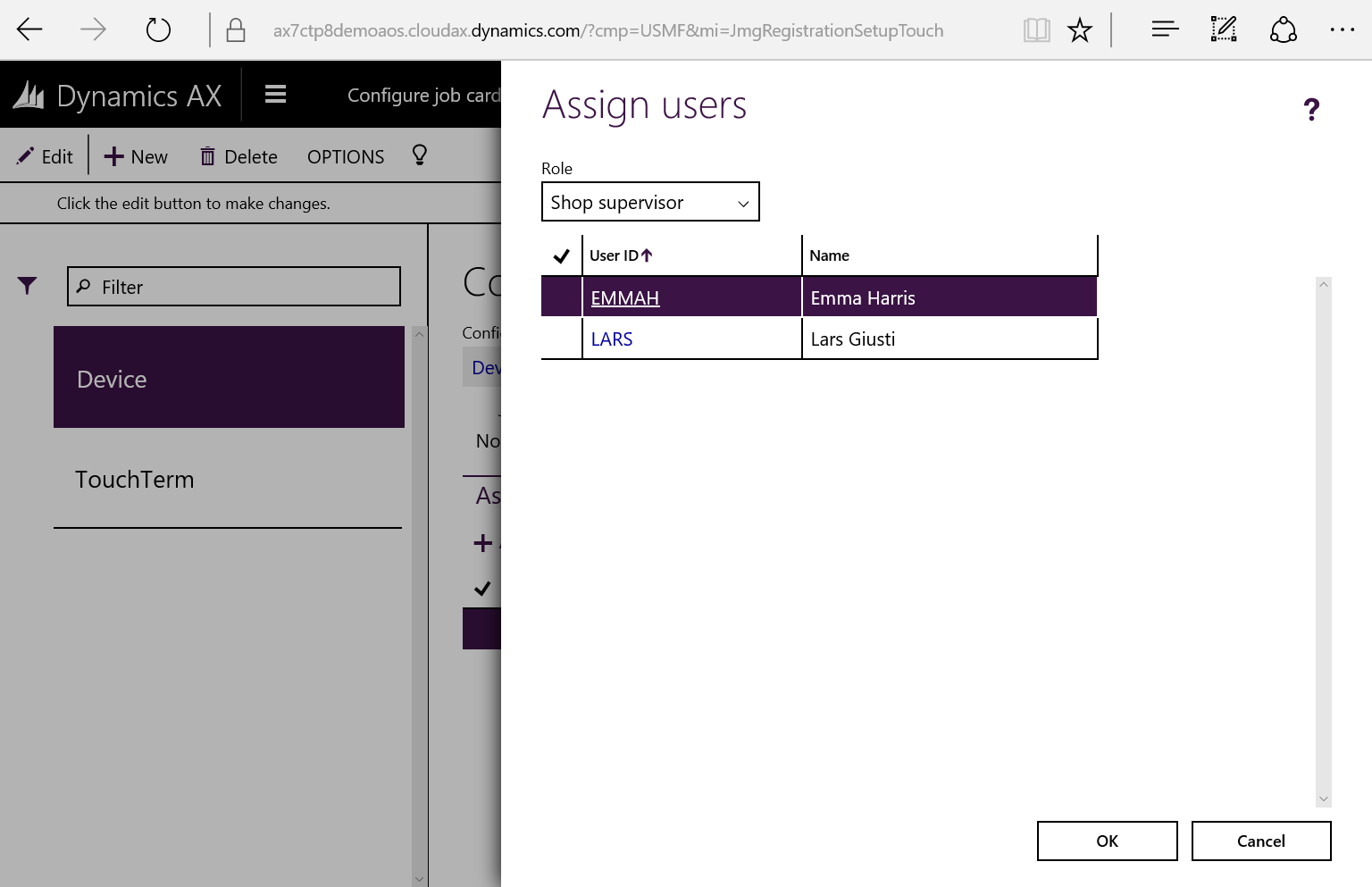1372x887 pixels.
Task: Sort by User ID column header
Action: 621,255
